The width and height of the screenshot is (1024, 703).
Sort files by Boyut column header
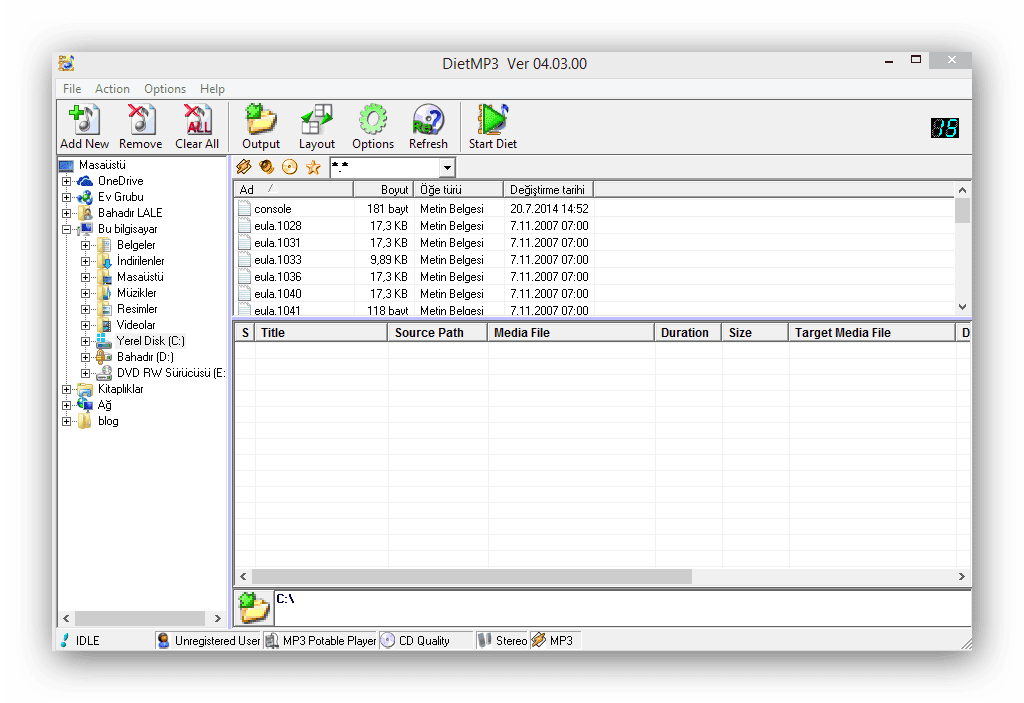point(383,189)
